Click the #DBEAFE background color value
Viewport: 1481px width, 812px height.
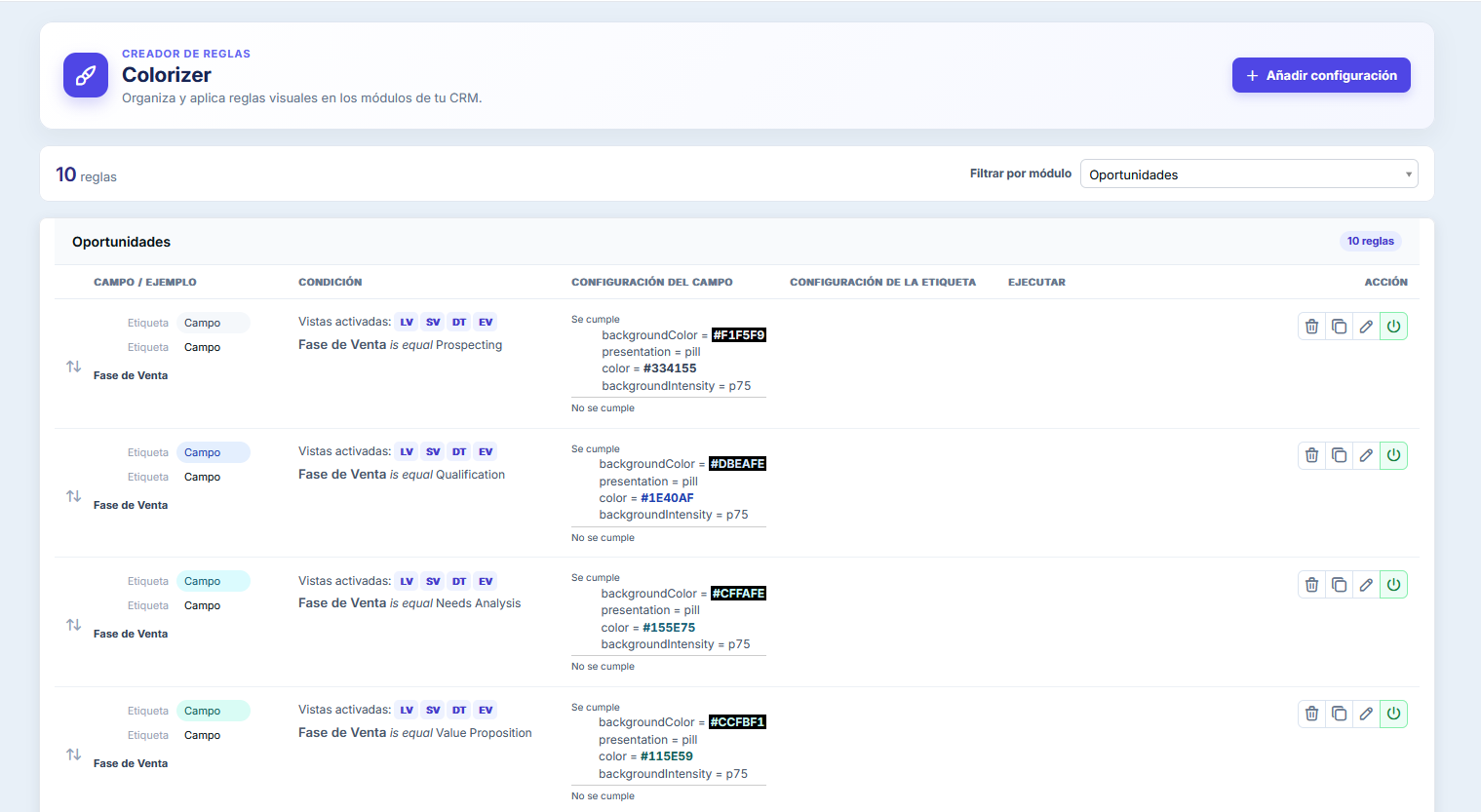pyautogui.click(x=737, y=464)
